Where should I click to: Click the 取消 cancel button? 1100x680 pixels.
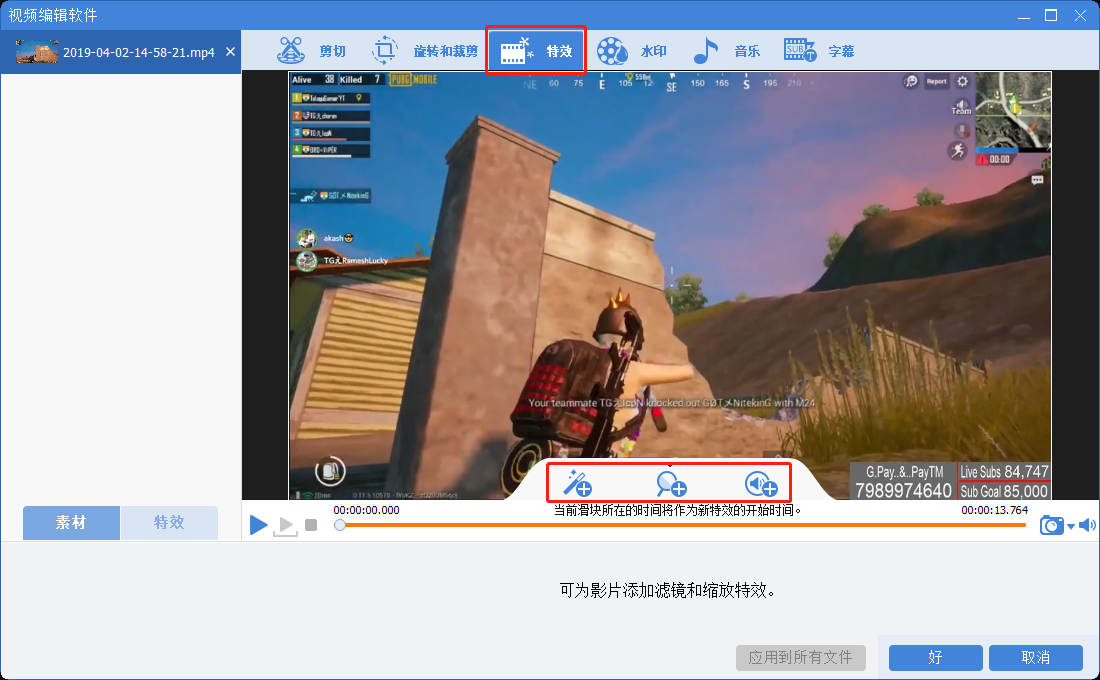[x=1035, y=658]
